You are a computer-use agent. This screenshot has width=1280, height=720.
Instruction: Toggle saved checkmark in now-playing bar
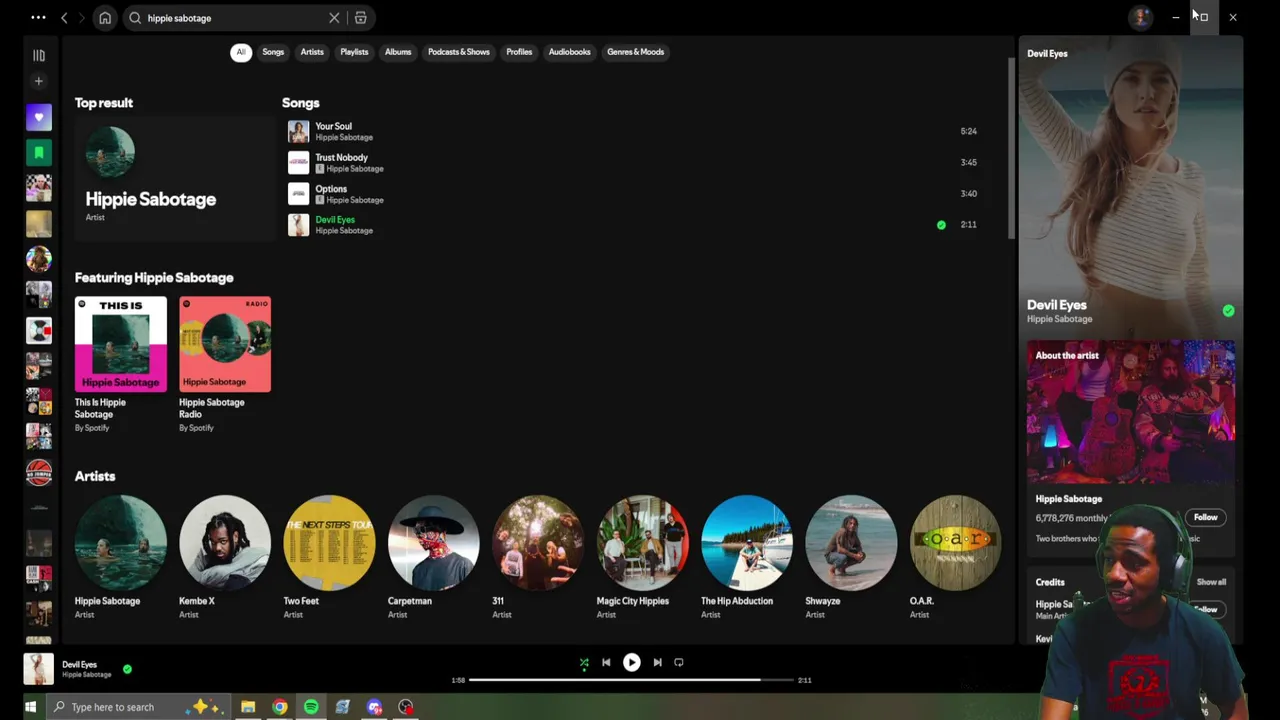pyautogui.click(x=127, y=669)
